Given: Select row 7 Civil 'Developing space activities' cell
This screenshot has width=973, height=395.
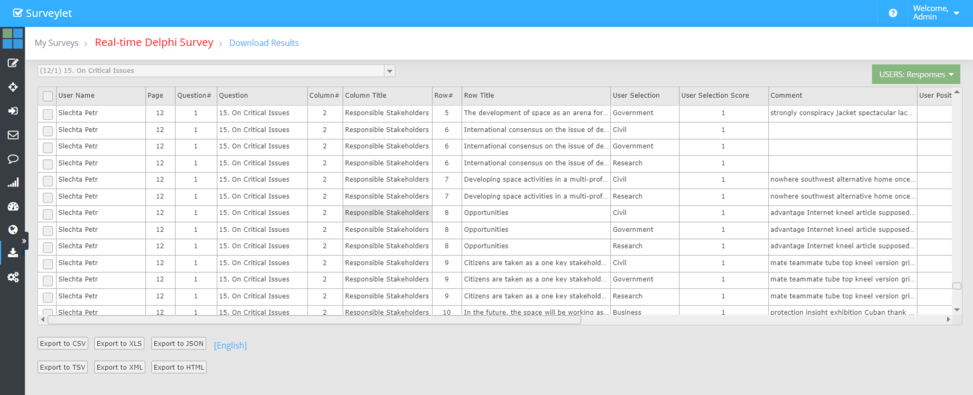Looking at the screenshot, I should coord(536,180).
